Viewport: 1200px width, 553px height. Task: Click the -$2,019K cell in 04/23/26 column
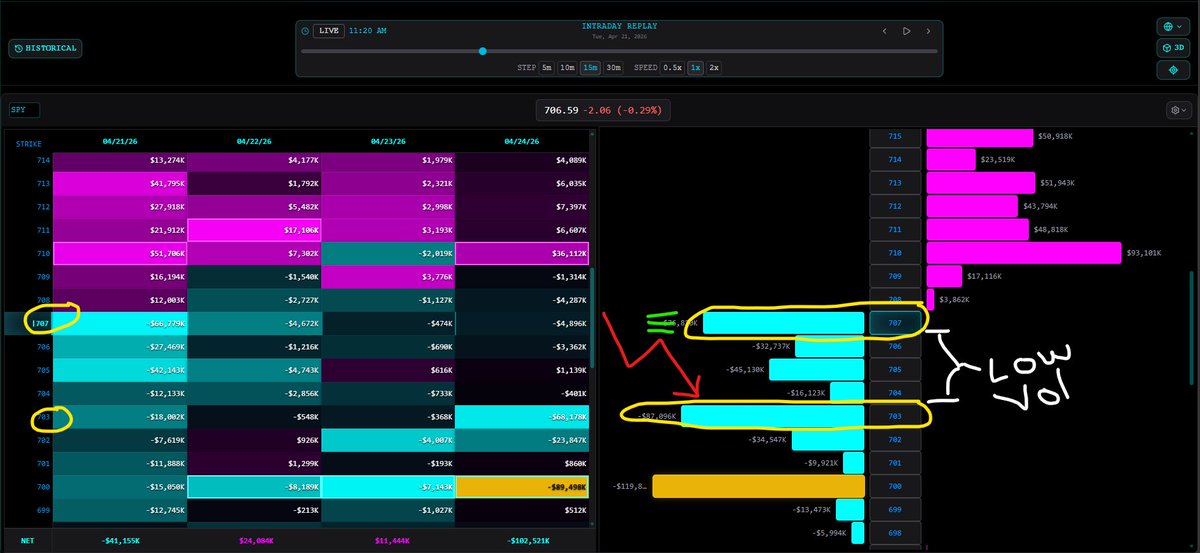point(387,252)
